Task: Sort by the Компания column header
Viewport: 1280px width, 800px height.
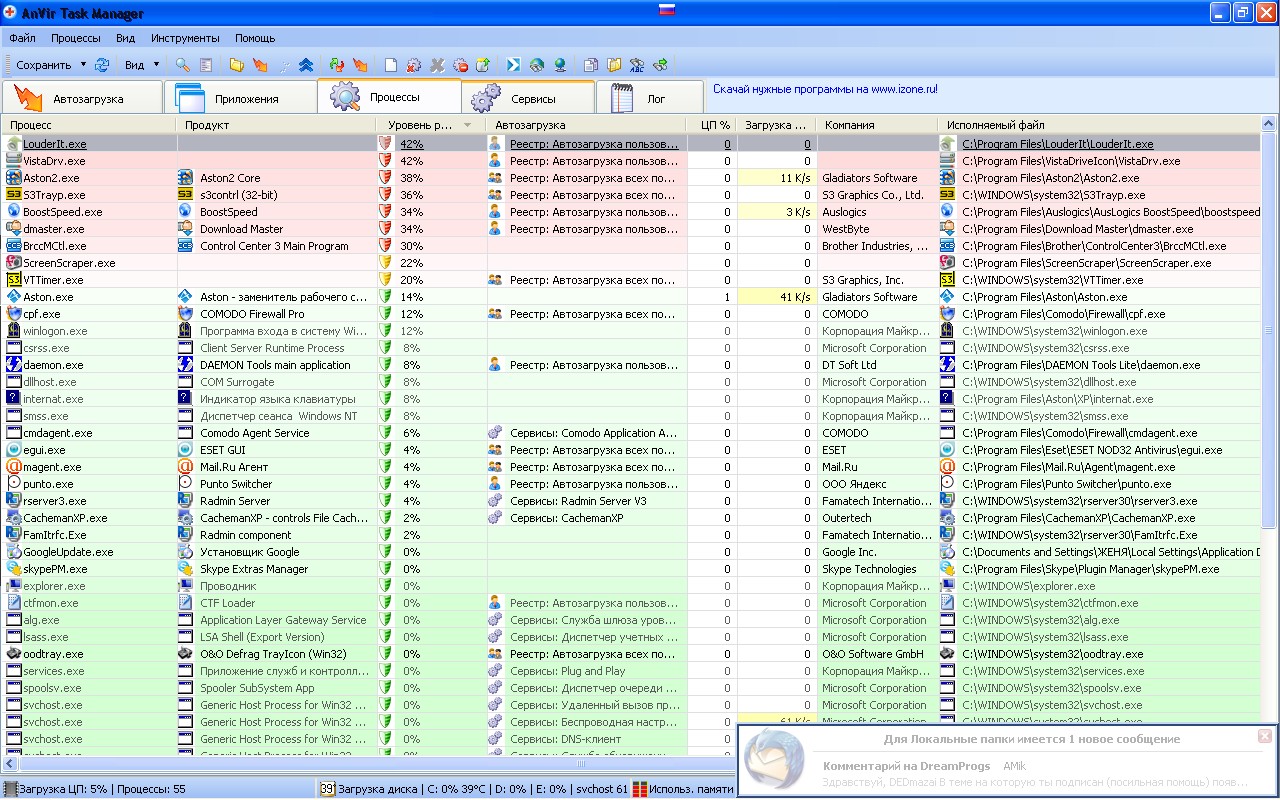Action: tap(877, 125)
